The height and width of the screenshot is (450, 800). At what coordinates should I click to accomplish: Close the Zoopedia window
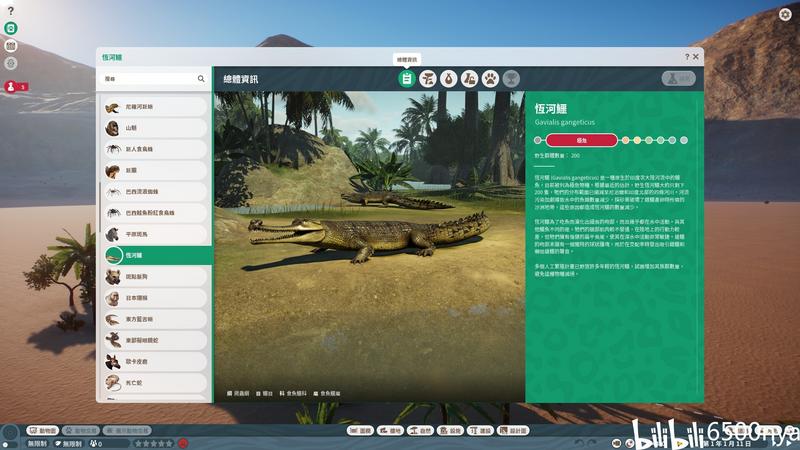click(695, 57)
